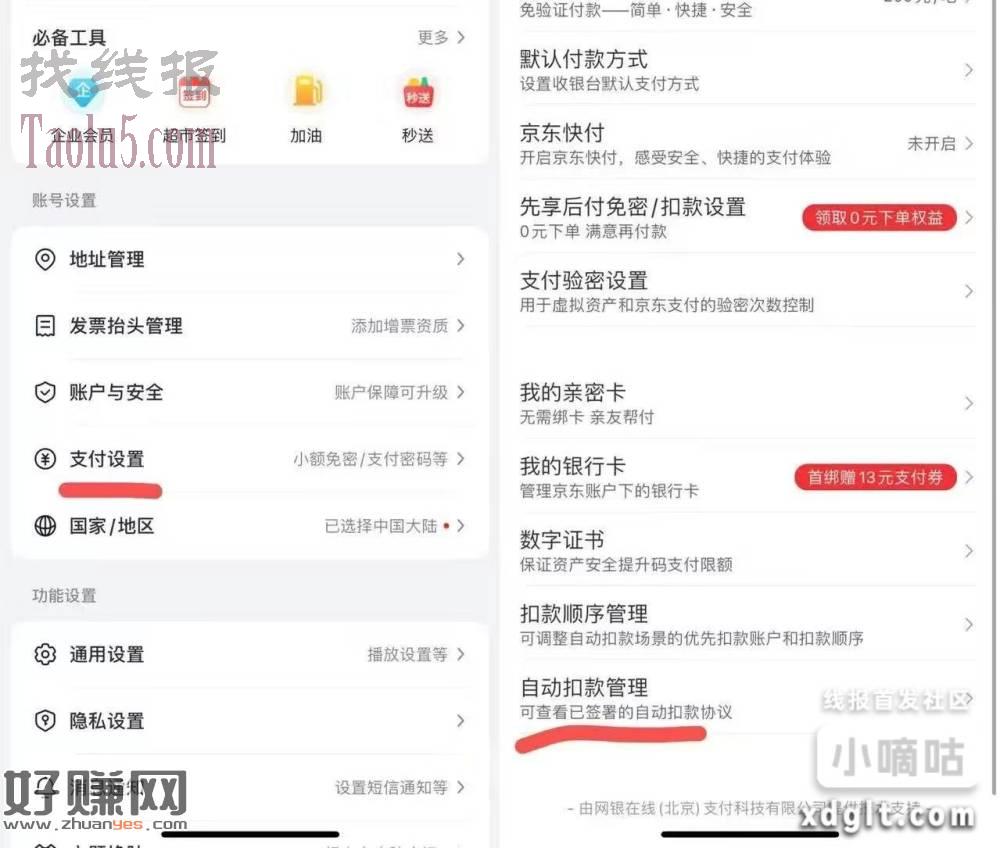
Task: Click the 发票抬头管理 invoice icon
Action: [x=45, y=326]
